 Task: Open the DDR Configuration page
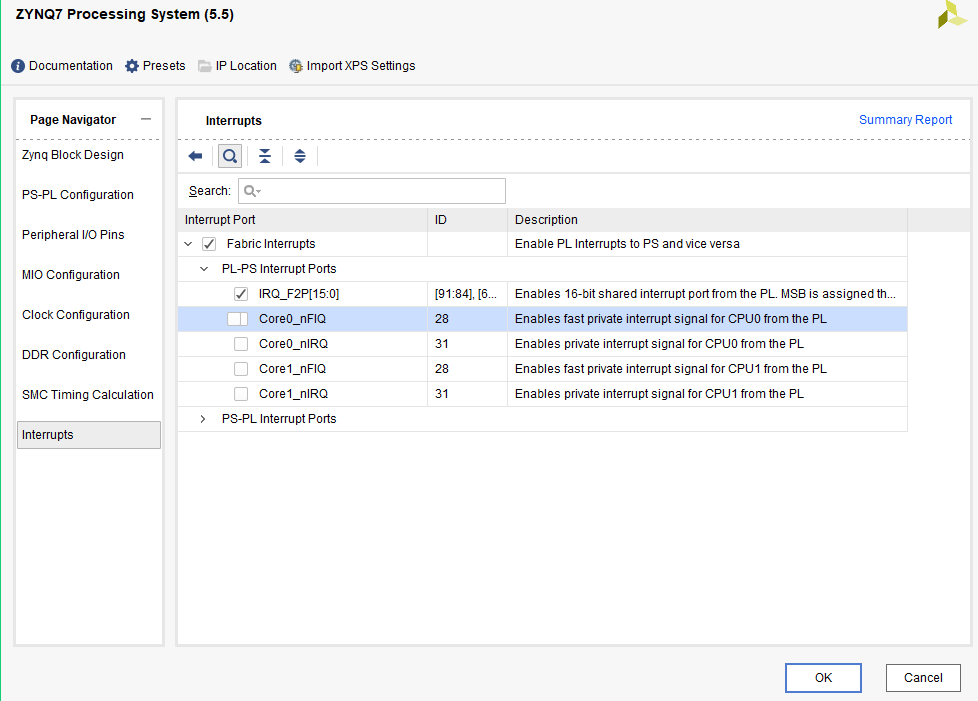coord(74,354)
